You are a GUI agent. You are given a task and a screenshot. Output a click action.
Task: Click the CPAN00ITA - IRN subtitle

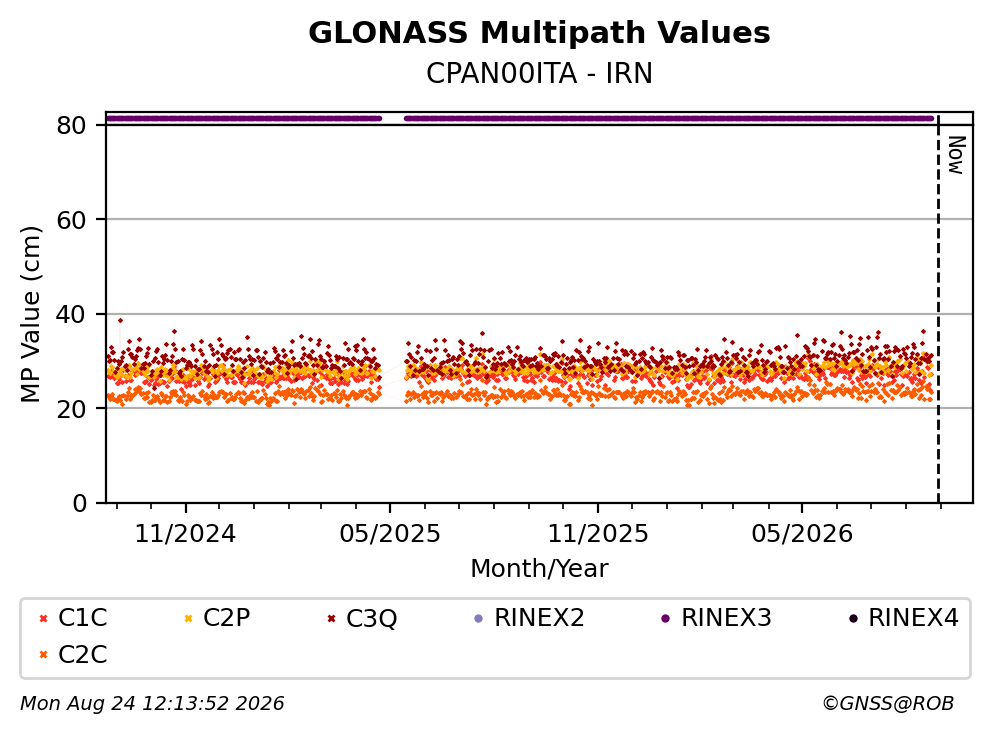(x=539, y=73)
